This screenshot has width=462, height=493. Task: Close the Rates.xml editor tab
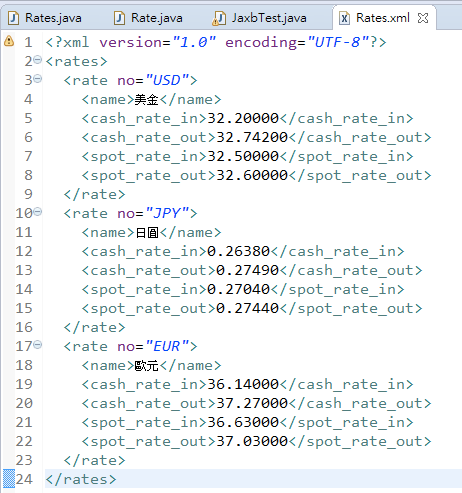click(423, 18)
